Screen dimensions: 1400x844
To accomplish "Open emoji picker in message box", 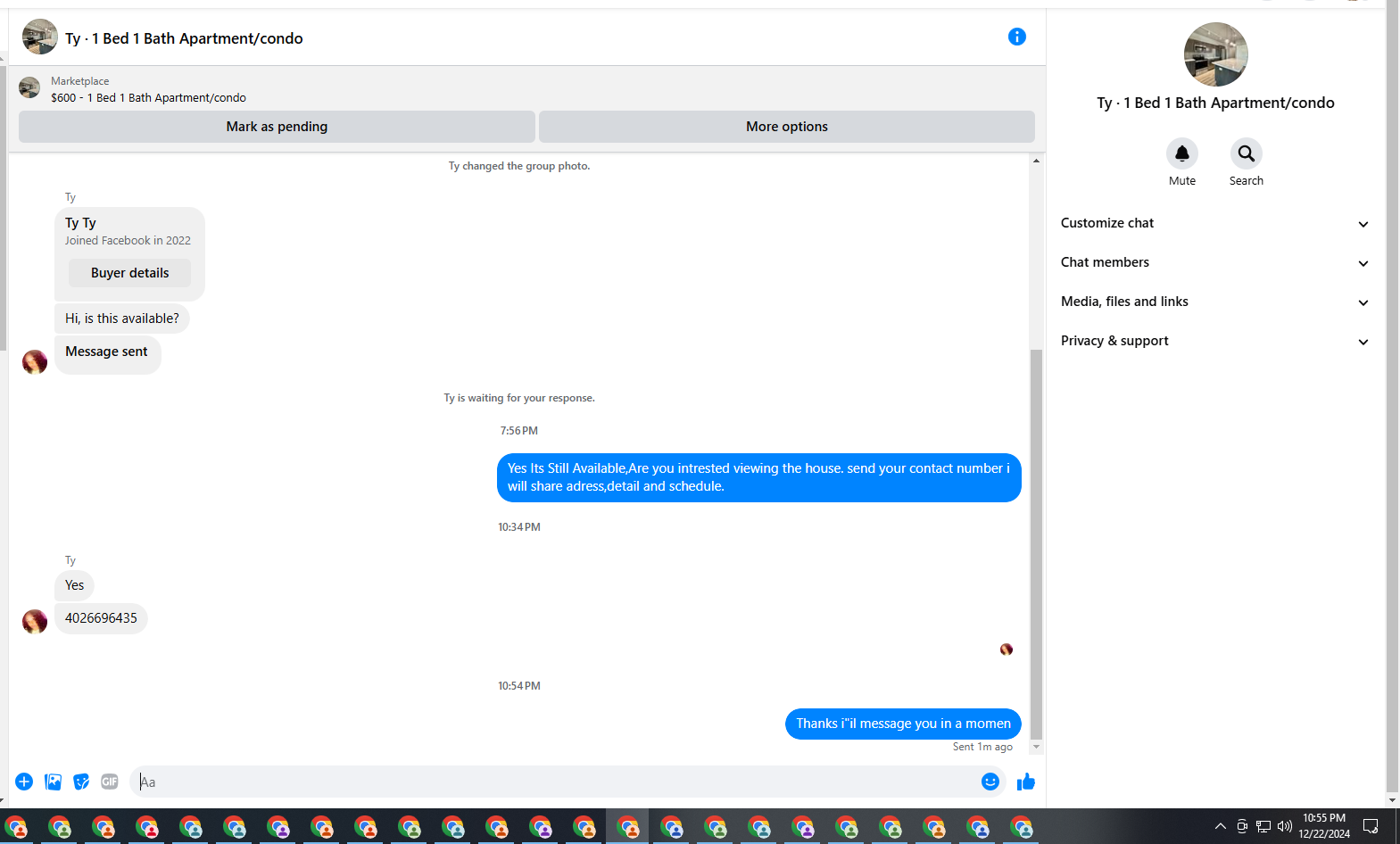I will point(990,782).
